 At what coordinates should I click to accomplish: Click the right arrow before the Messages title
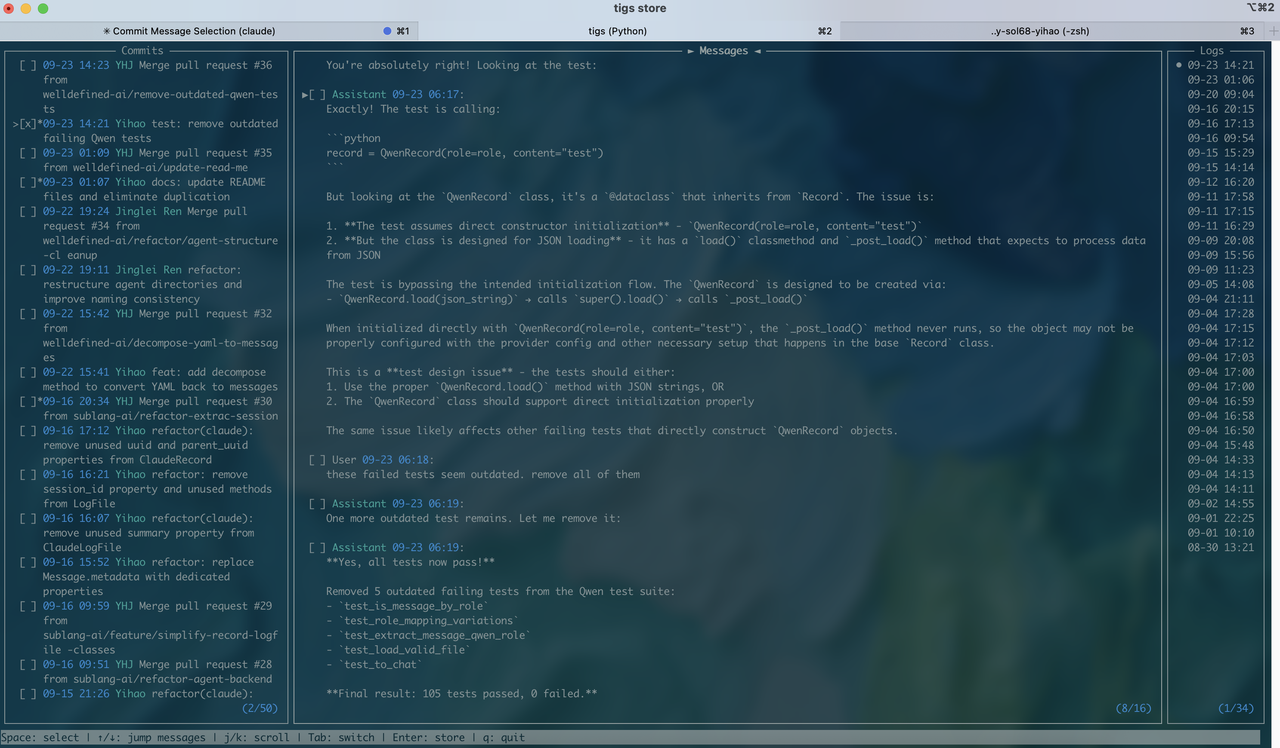coord(691,51)
